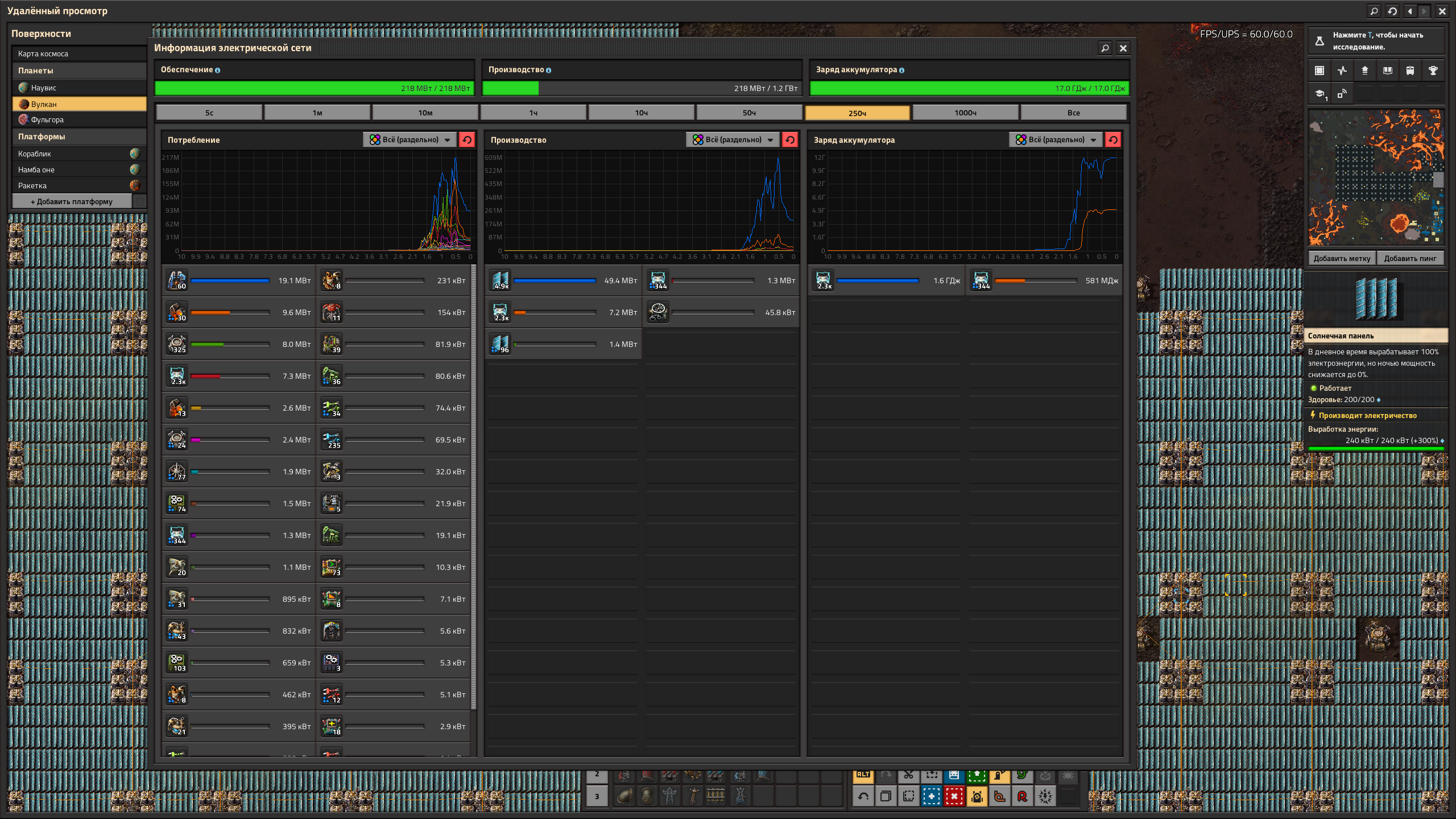The image size is (1456, 819).
Task: Click the tips graduation cap icon
Action: (x=1319, y=93)
